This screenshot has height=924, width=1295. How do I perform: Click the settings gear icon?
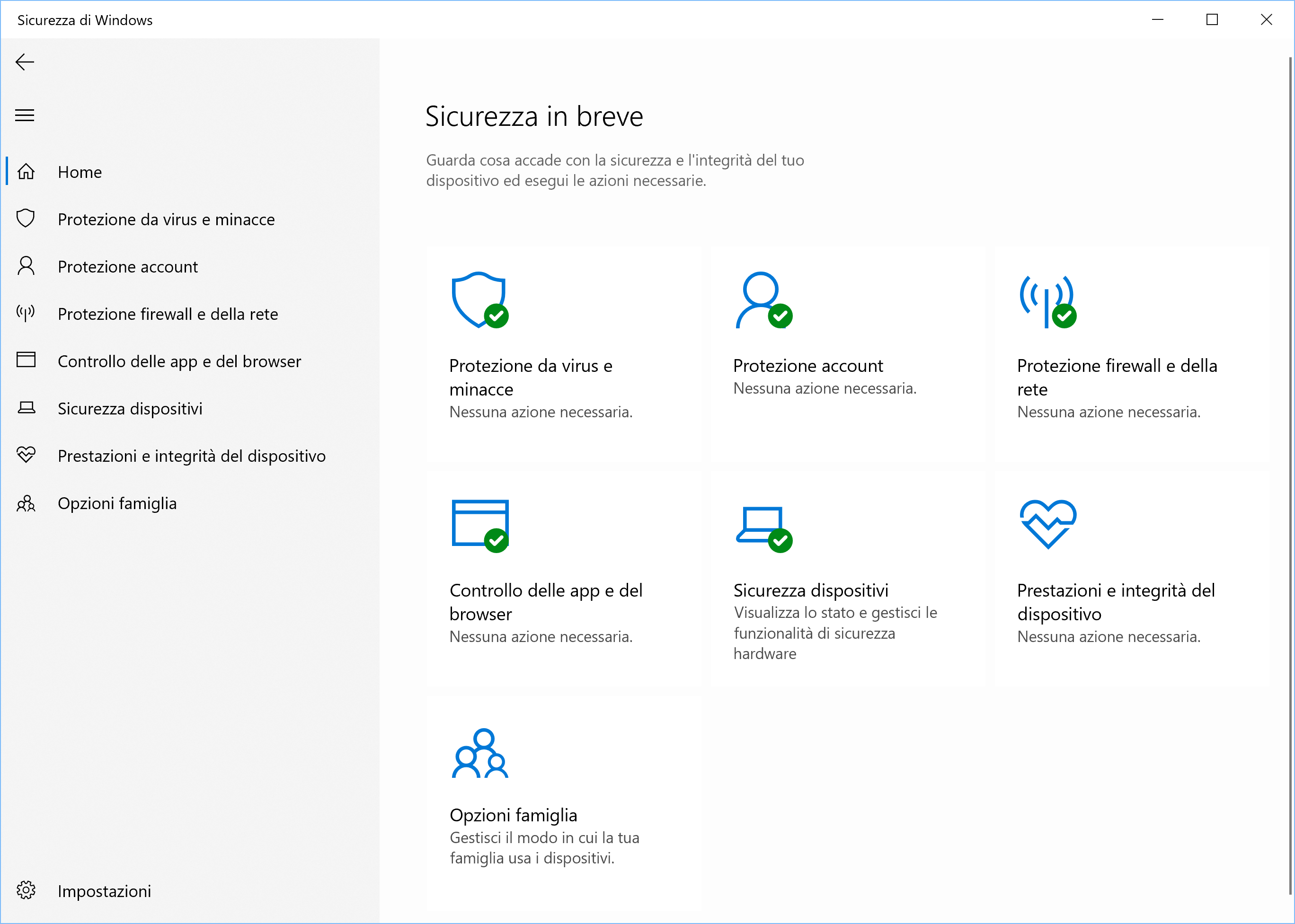point(26,890)
